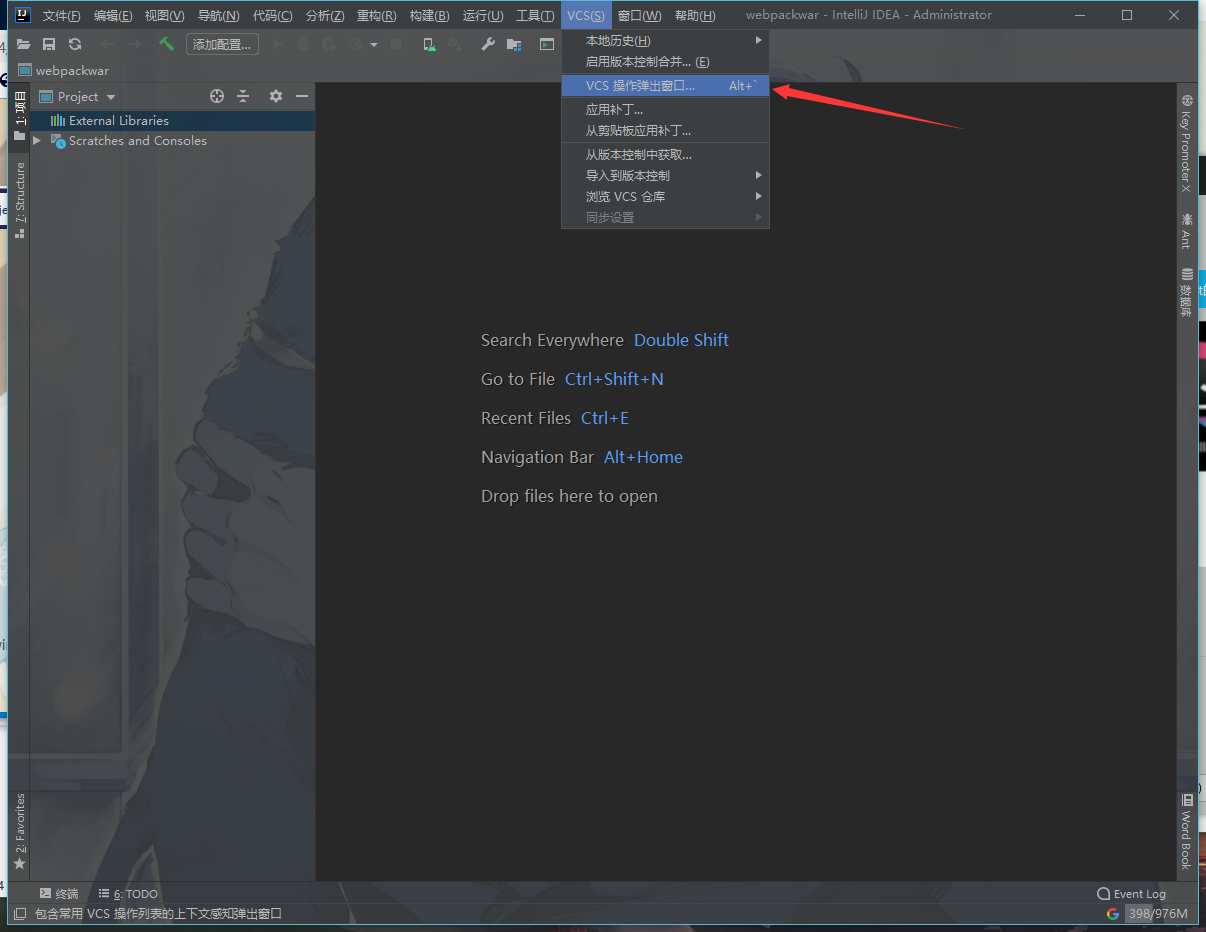The width and height of the screenshot is (1206, 932).
Task: Expand the Scratches and Consoles node
Action: [37, 141]
